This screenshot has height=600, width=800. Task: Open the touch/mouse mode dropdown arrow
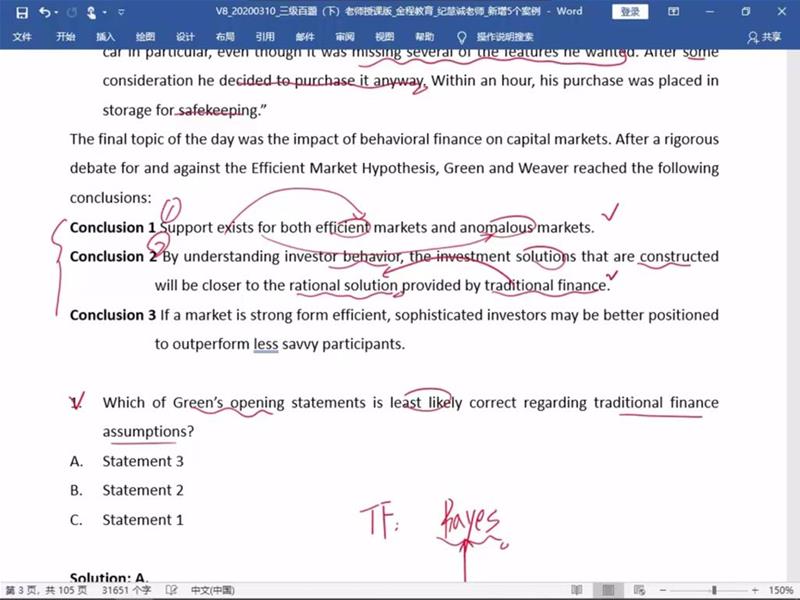pyautogui.click(x=105, y=12)
